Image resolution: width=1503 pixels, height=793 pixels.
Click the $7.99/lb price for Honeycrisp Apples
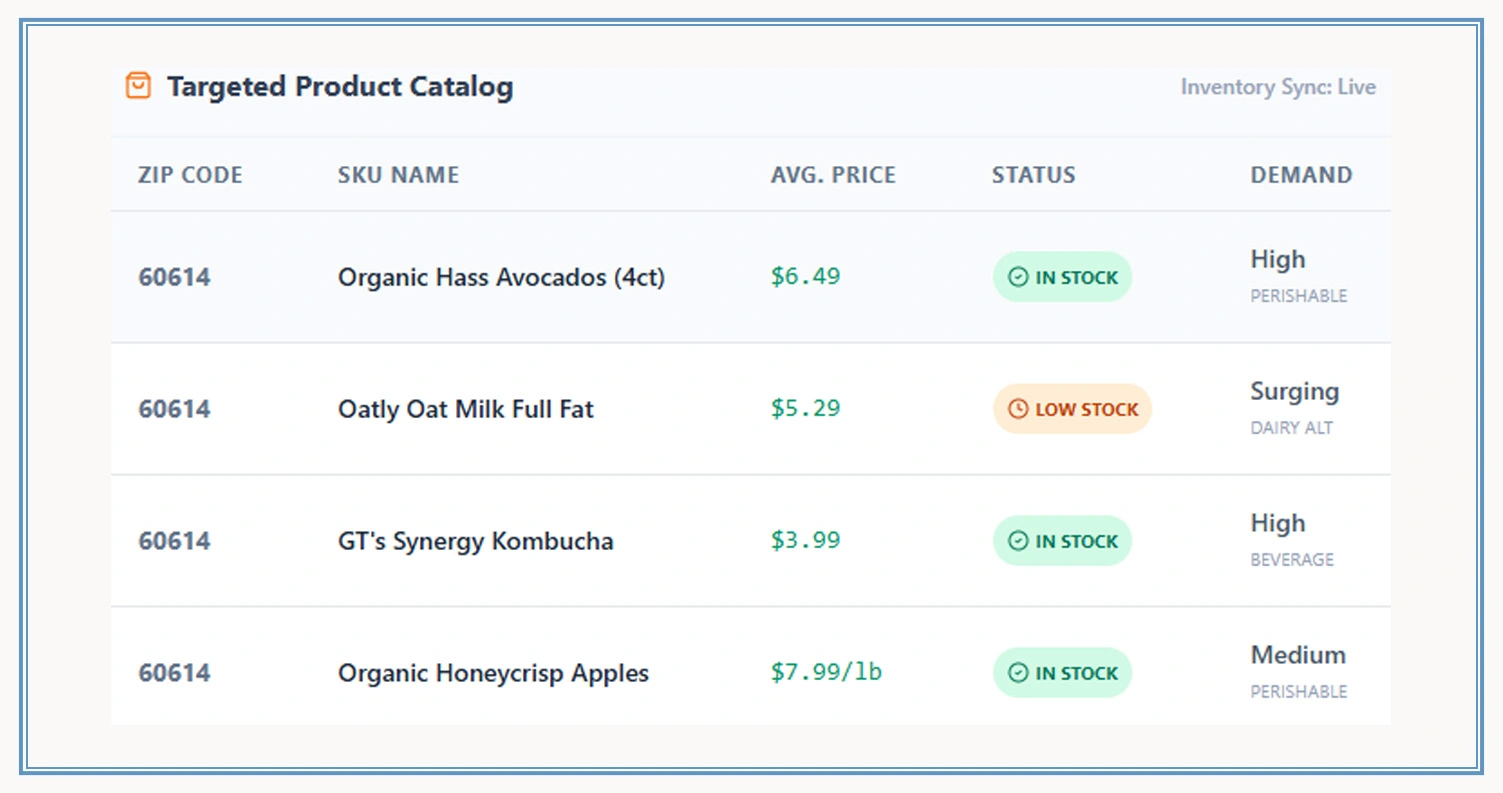click(825, 673)
